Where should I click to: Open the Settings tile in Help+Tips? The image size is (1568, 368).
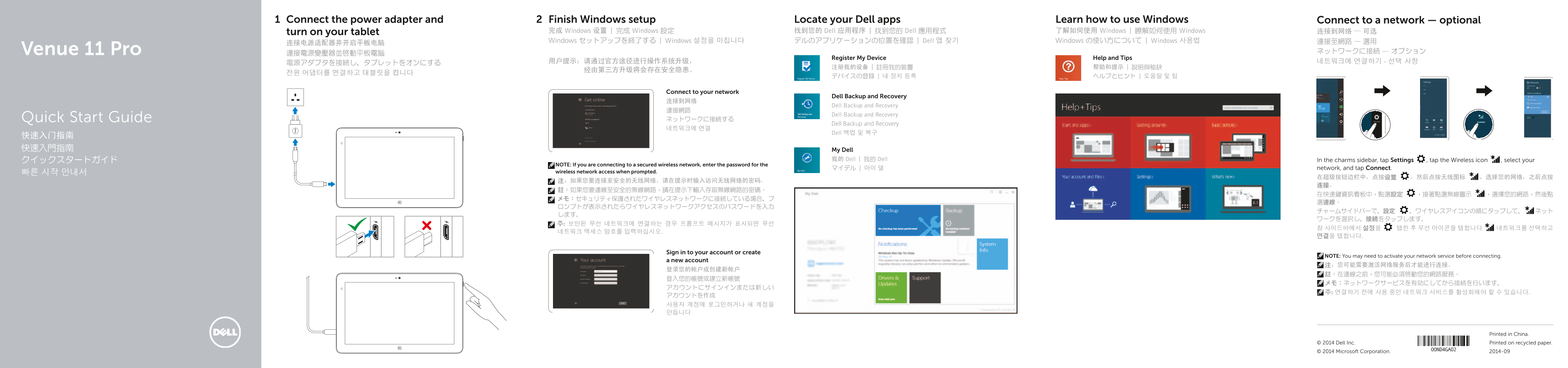[x=1168, y=194]
